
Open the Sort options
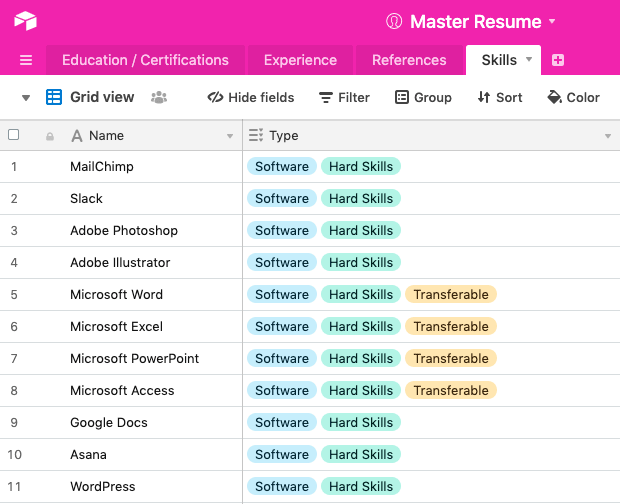coord(500,97)
